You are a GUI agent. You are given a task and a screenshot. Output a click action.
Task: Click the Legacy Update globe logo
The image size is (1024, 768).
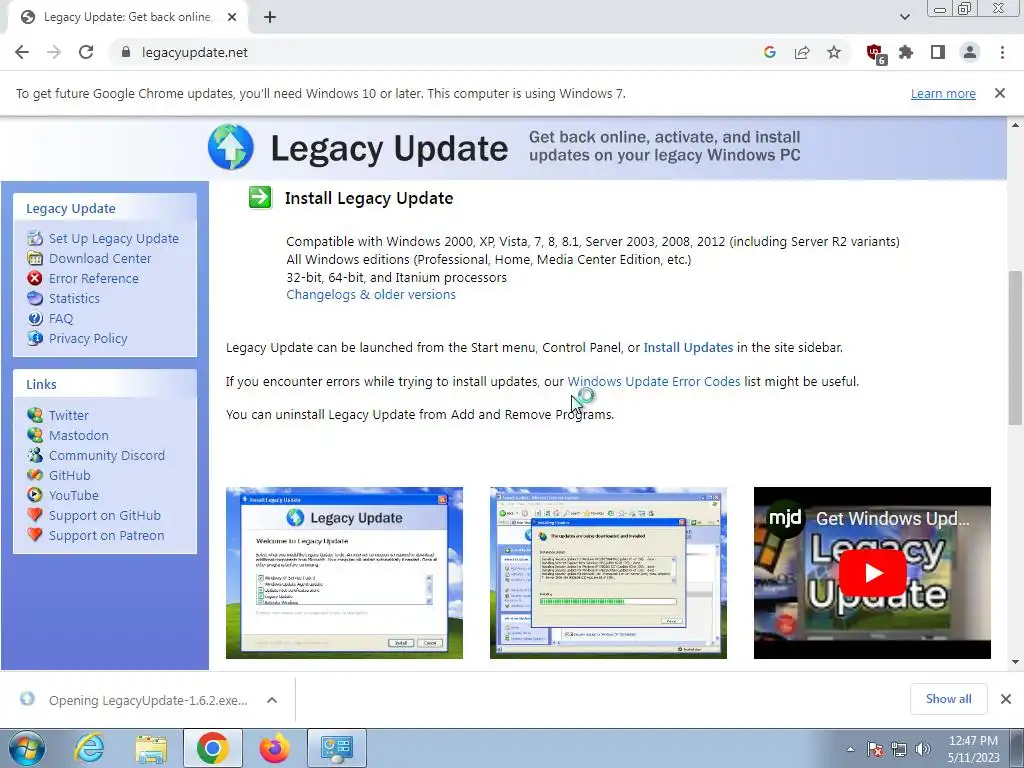[231, 147]
